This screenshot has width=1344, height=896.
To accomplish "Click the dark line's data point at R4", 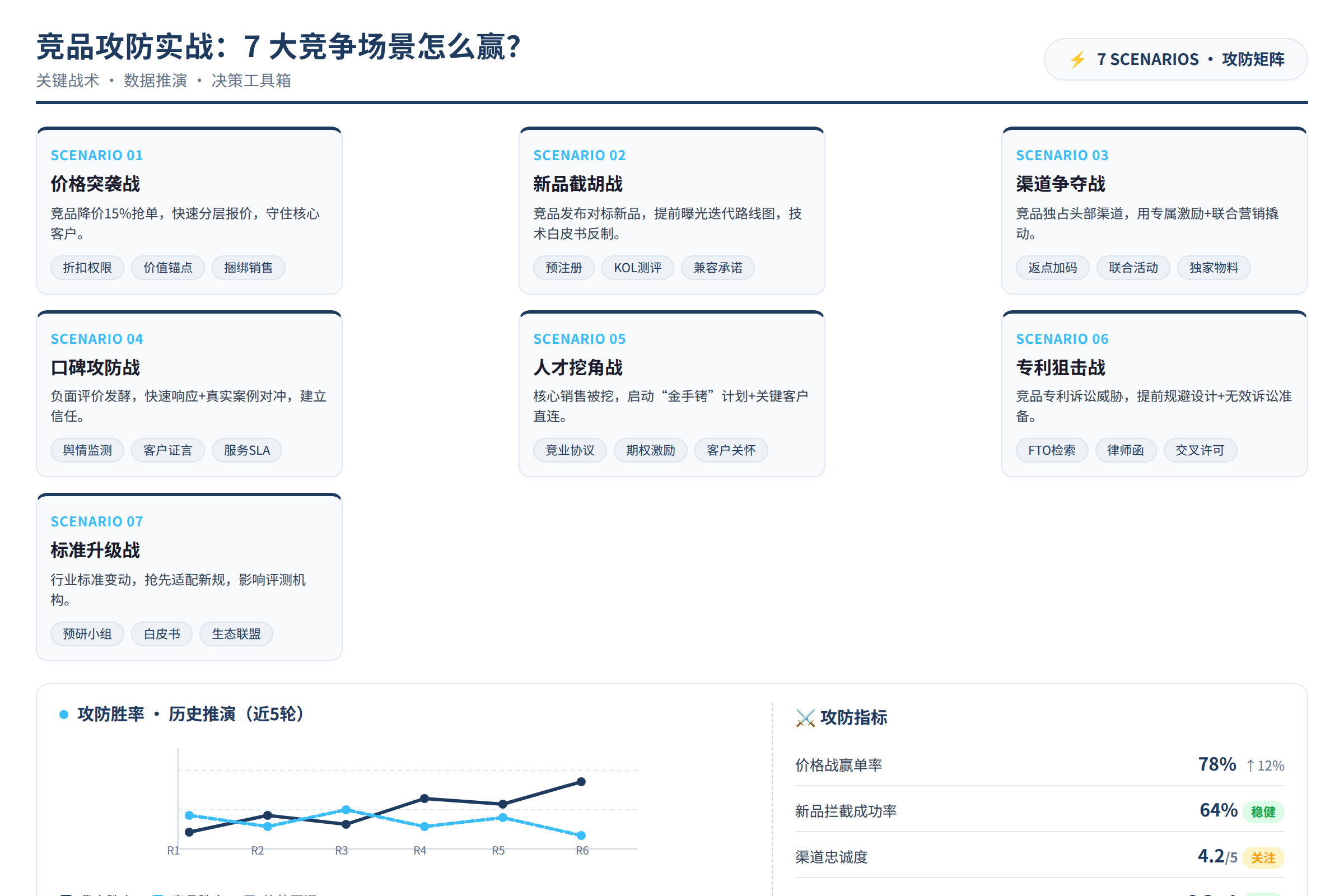I will coord(424,799).
